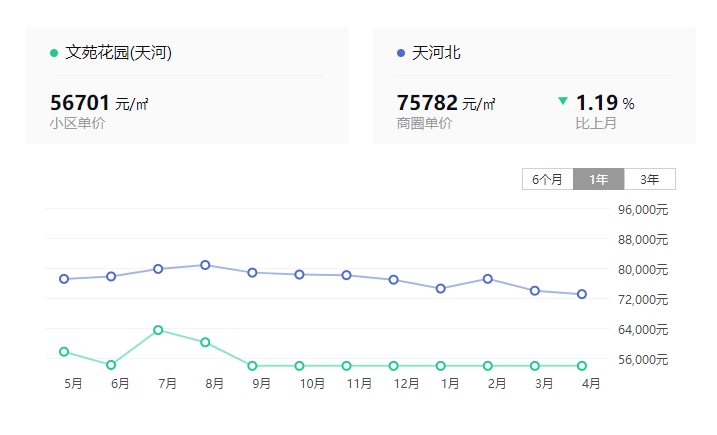Select green line point for 3月

pyautogui.click(x=535, y=366)
